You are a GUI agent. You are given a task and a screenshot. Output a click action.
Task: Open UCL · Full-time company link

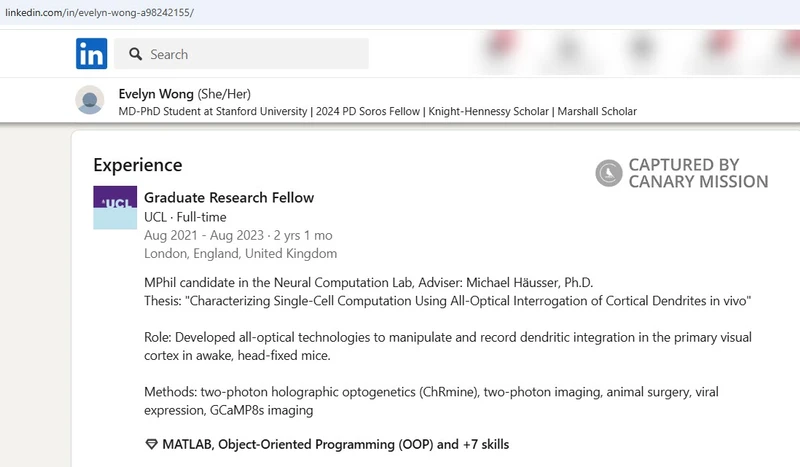coord(185,217)
